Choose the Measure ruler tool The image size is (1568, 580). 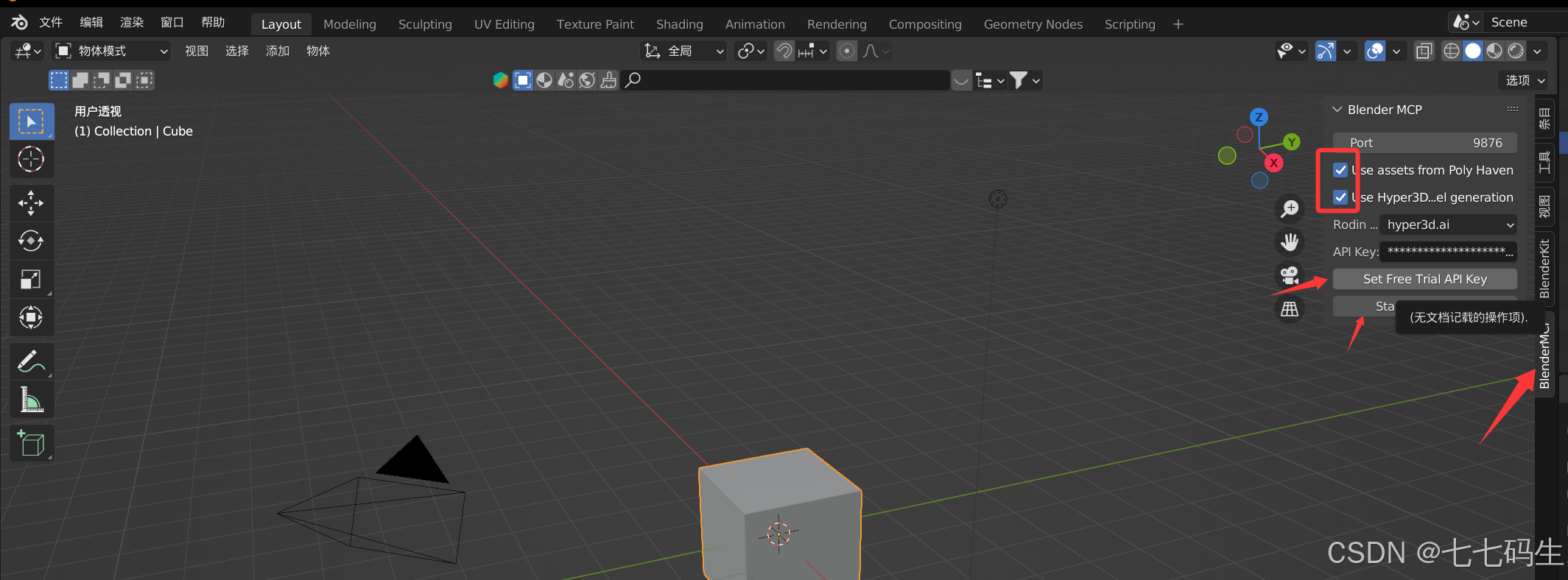31,400
